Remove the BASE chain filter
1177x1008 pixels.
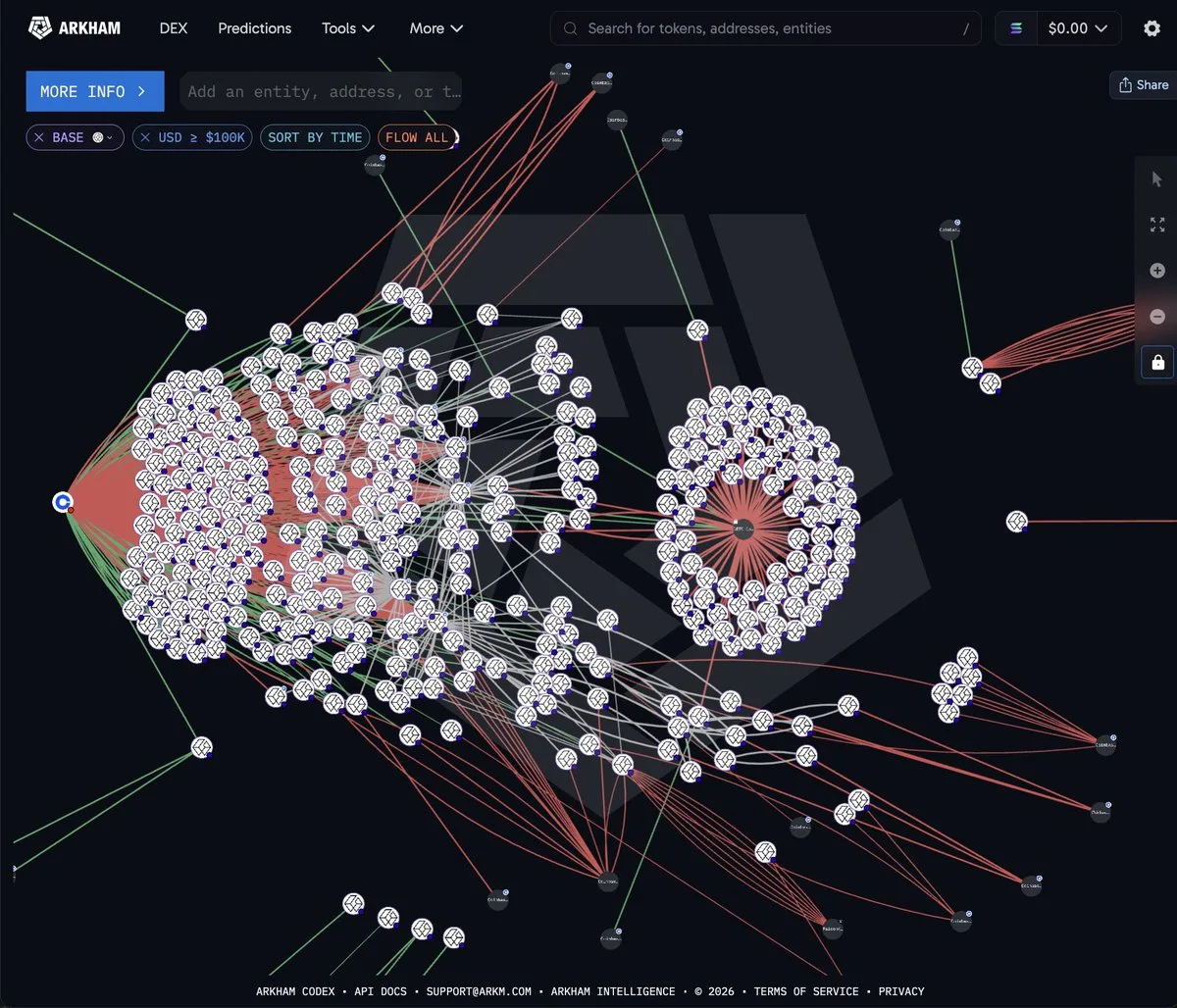39,137
